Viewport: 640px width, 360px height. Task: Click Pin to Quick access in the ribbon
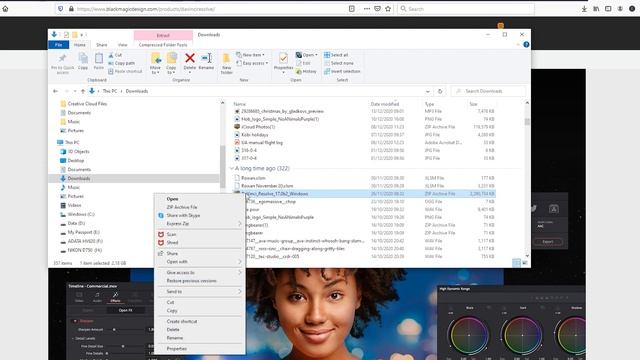tap(62, 64)
